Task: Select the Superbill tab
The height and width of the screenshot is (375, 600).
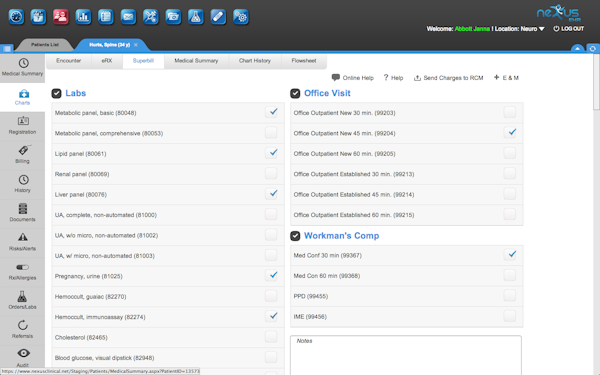Action: (143, 61)
